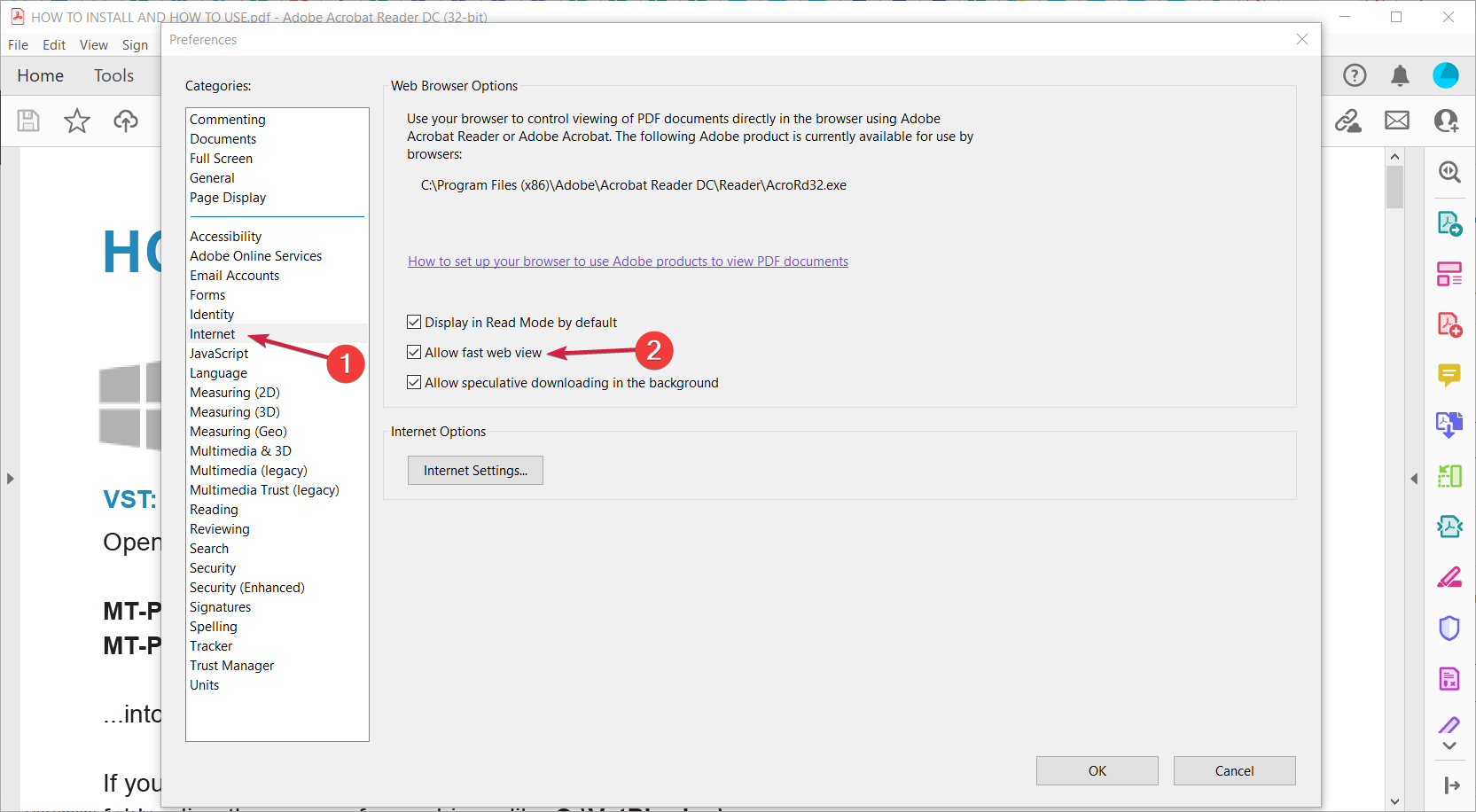Click the Cancel button
1476x812 pixels.
click(x=1235, y=771)
